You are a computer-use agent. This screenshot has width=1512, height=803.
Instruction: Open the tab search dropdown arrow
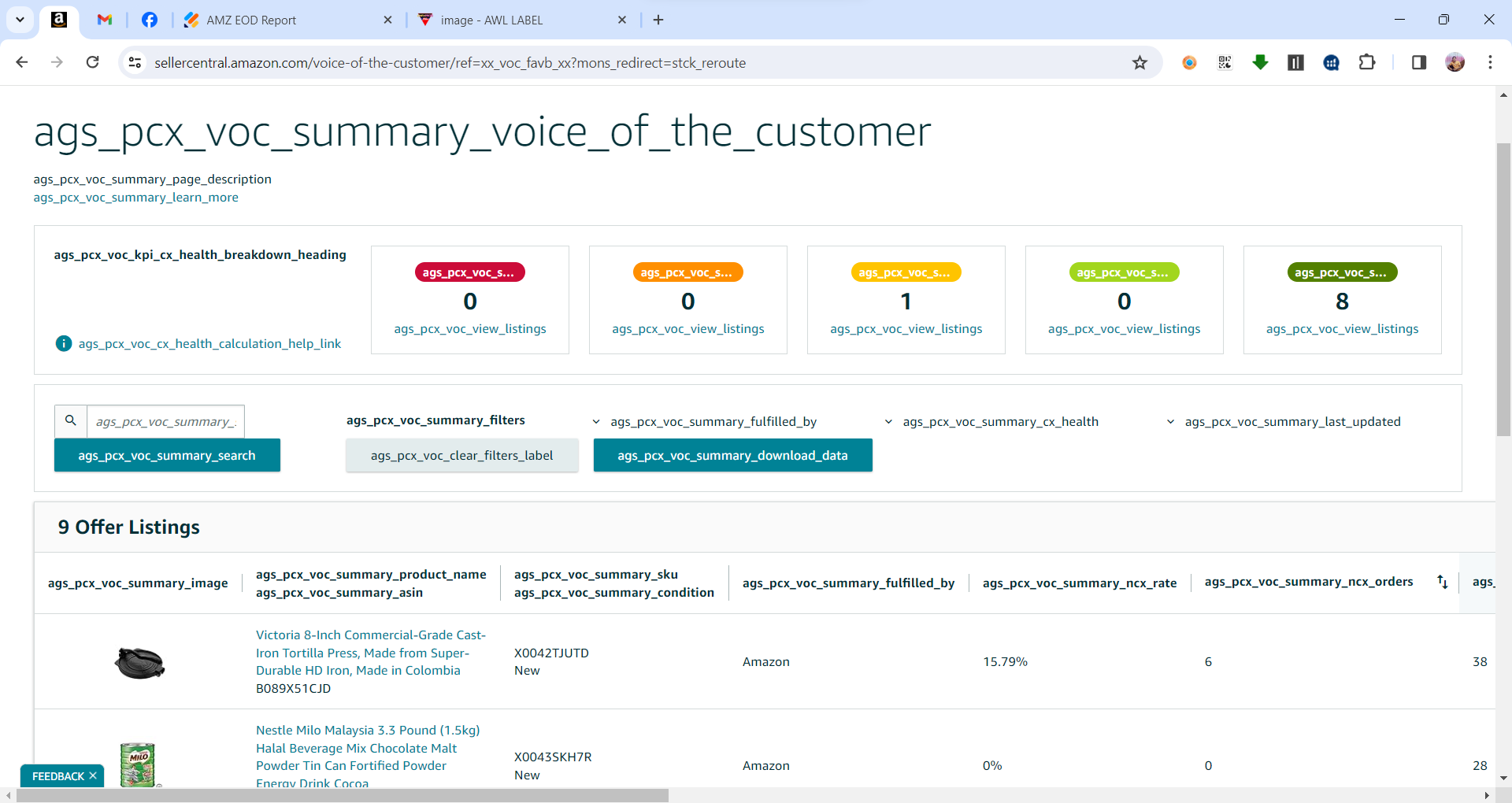point(20,20)
